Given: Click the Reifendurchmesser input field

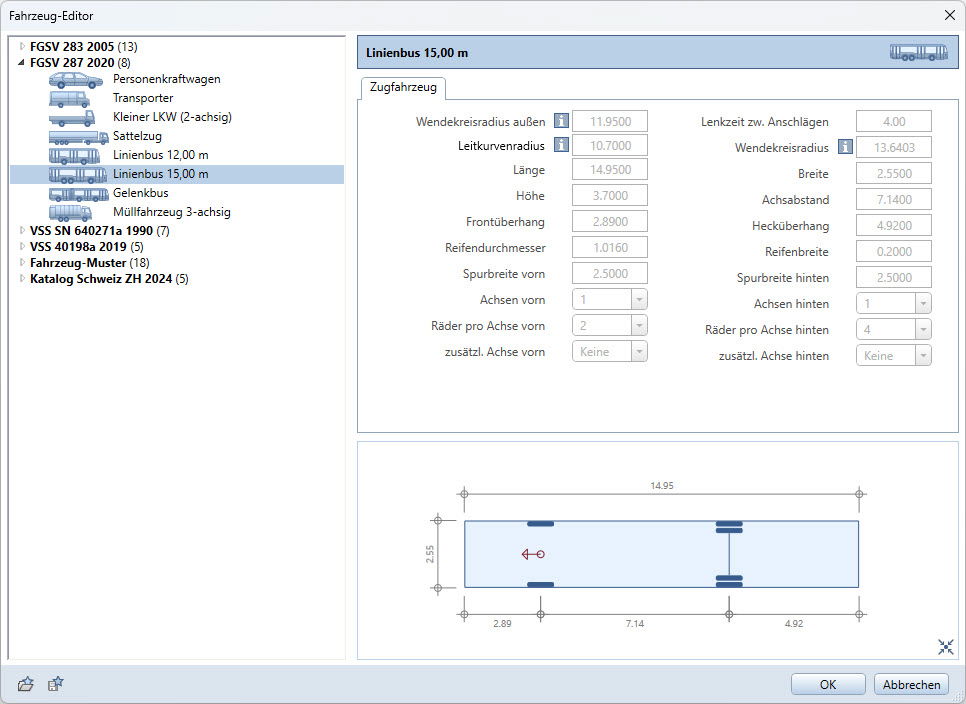Looking at the screenshot, I should tap(610, 248).
